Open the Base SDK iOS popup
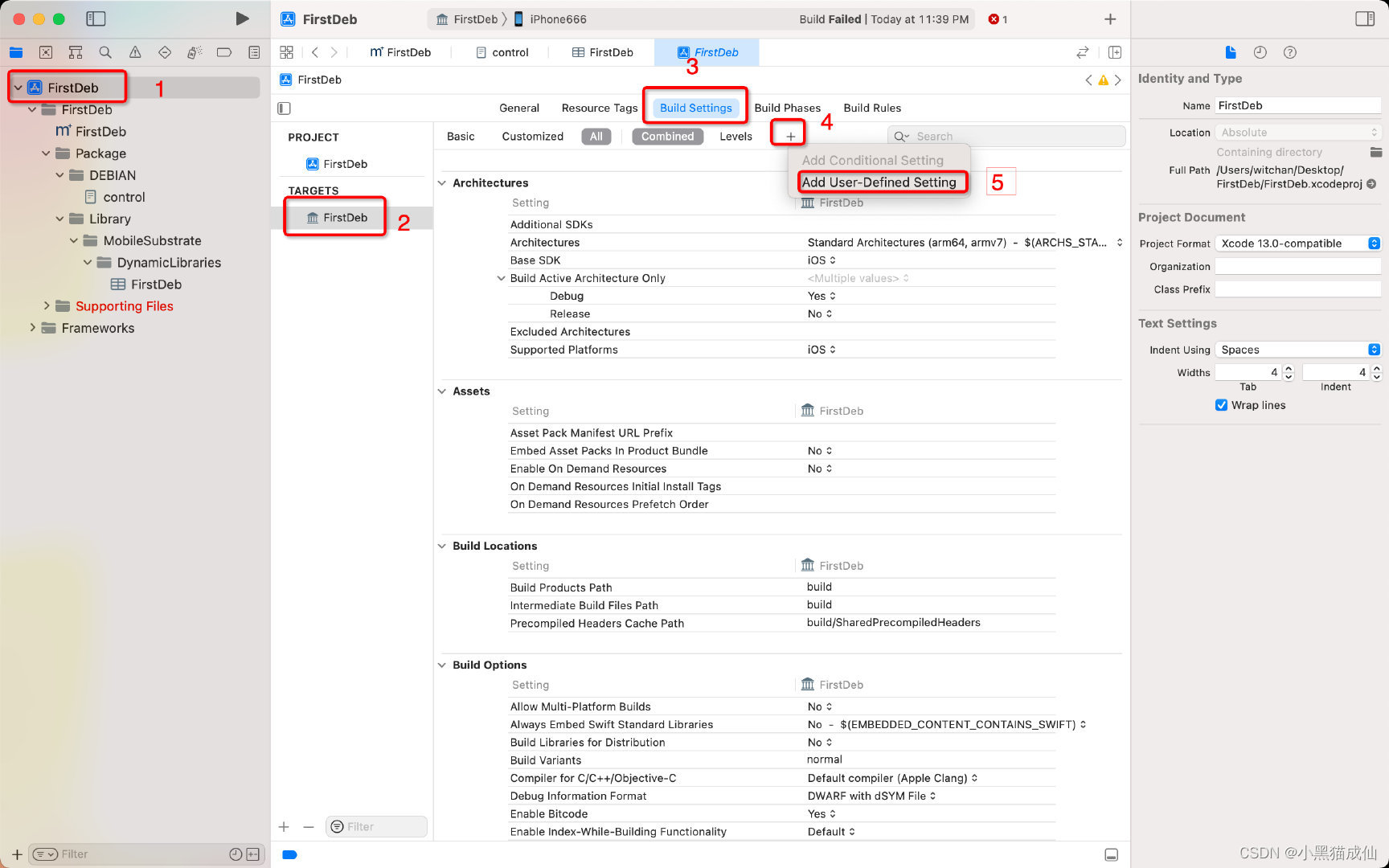The width and height of the screenshot is (1389, 868). (822, 260)
